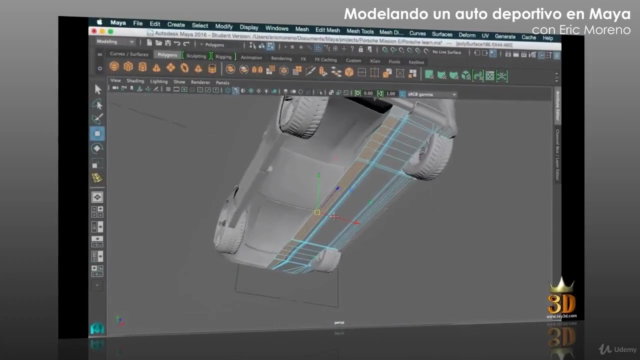This screenshot has height=360, width=640.
Task: Click the Save Scene disk icon
Action: click(168, 43)
